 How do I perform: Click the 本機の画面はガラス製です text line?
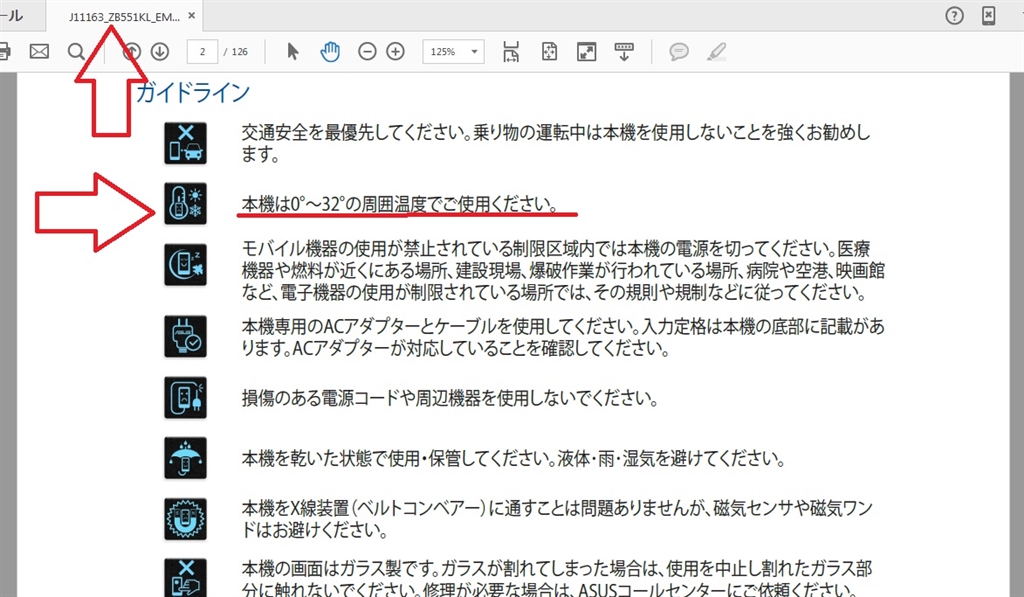click(557, 579)
